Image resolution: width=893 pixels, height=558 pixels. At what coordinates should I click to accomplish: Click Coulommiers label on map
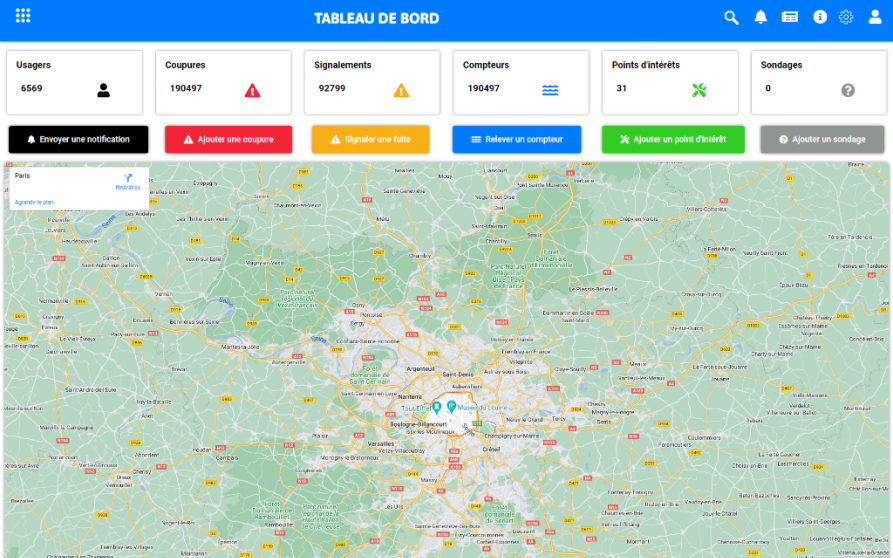click(x=704, y=438)
